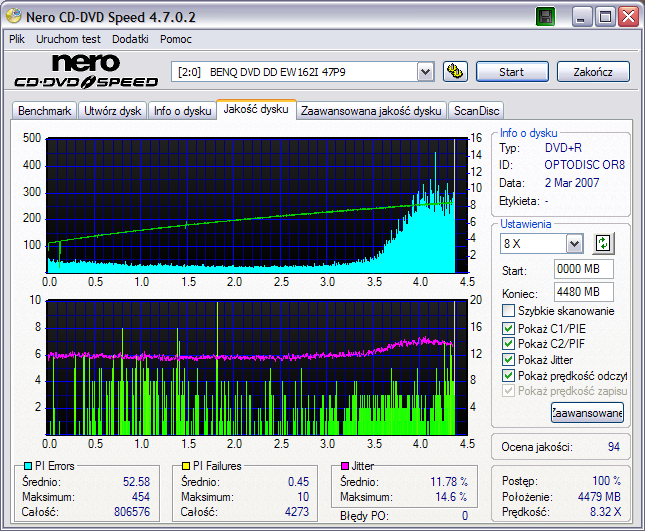Switch to the Benchmark tab
This screenshot has width=645, height=531.
44,111
